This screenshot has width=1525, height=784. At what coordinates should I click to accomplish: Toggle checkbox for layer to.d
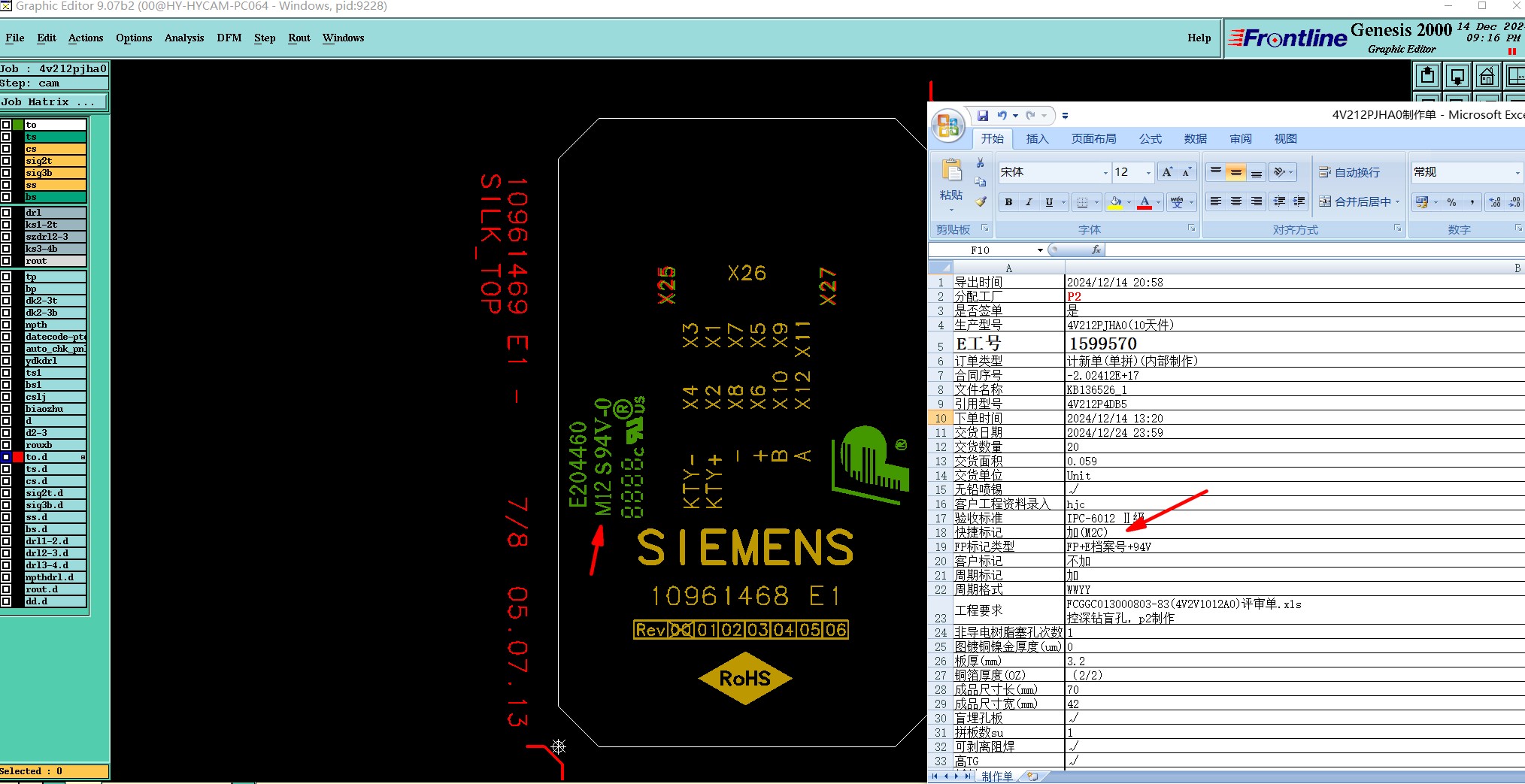(x=6, y=457)
